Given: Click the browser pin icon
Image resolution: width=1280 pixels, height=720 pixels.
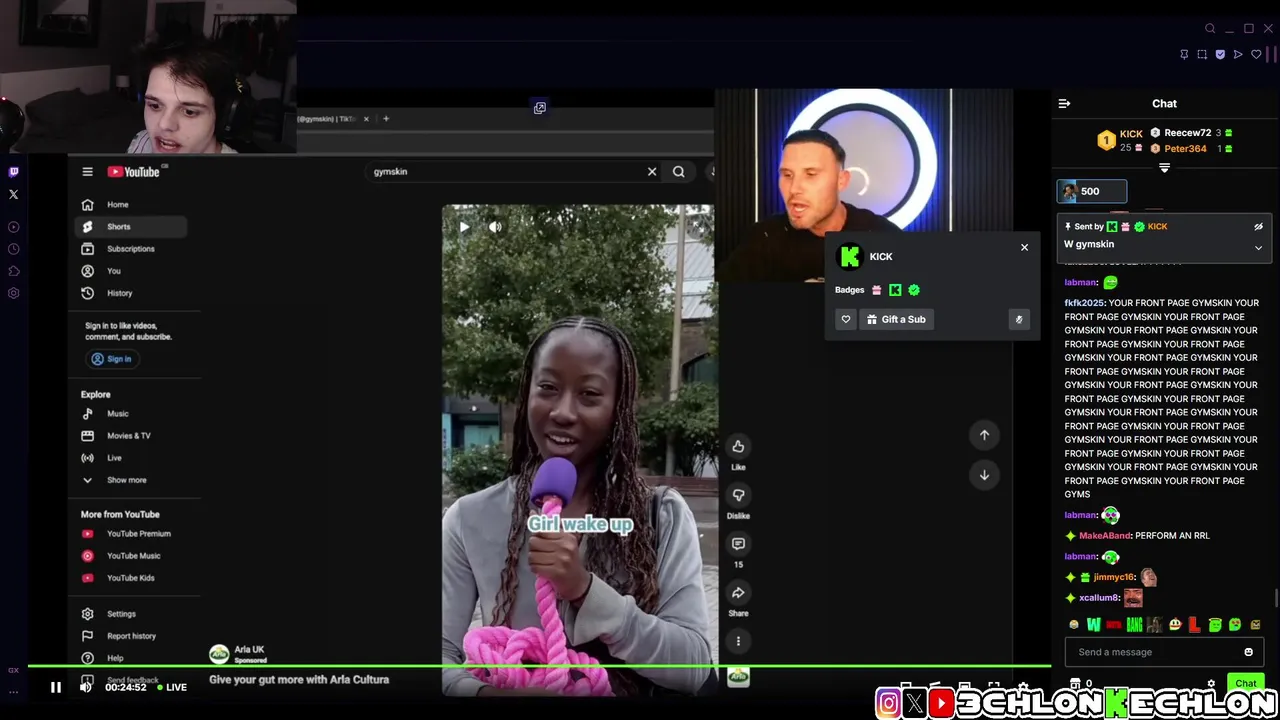Looking at the screenshot, I should (1184, 55).
